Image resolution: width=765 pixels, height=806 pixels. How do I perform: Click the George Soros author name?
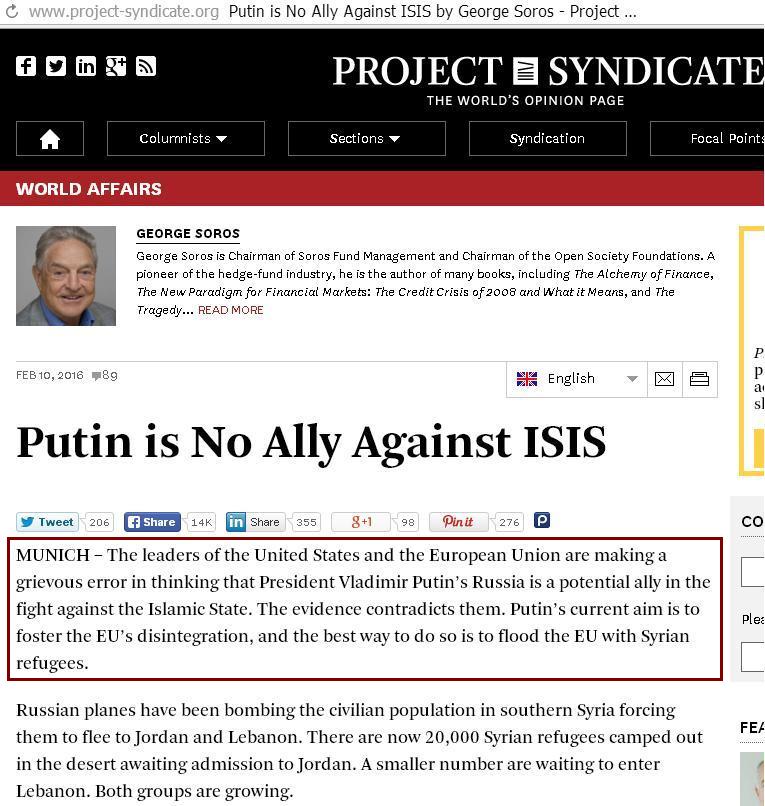coord(188,234)
